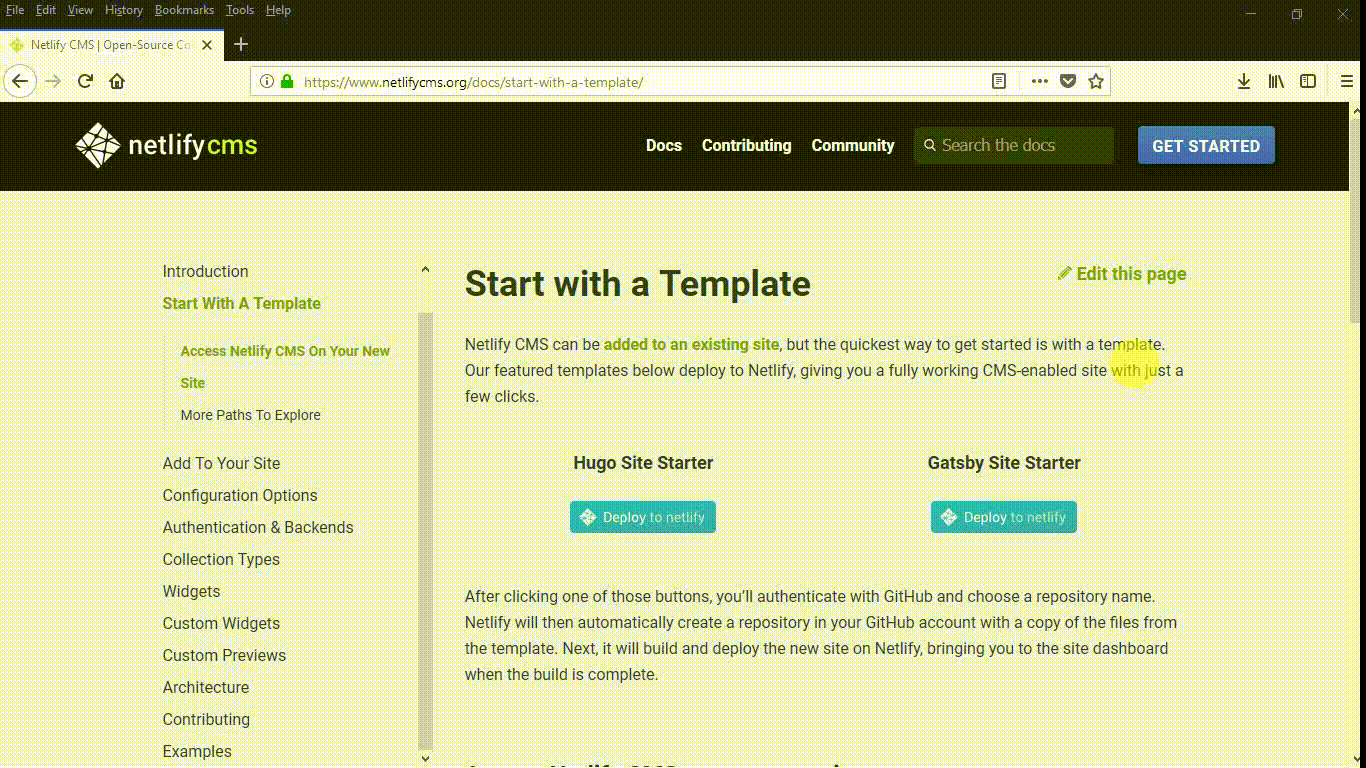The height and width of the screenshot is (768, 1366).
Task: Click the Edit this page link
Action: coord(1122,273)
